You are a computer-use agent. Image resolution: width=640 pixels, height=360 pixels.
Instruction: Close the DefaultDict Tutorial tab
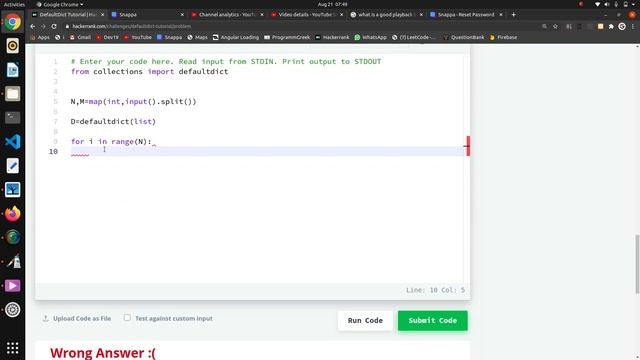102,14
